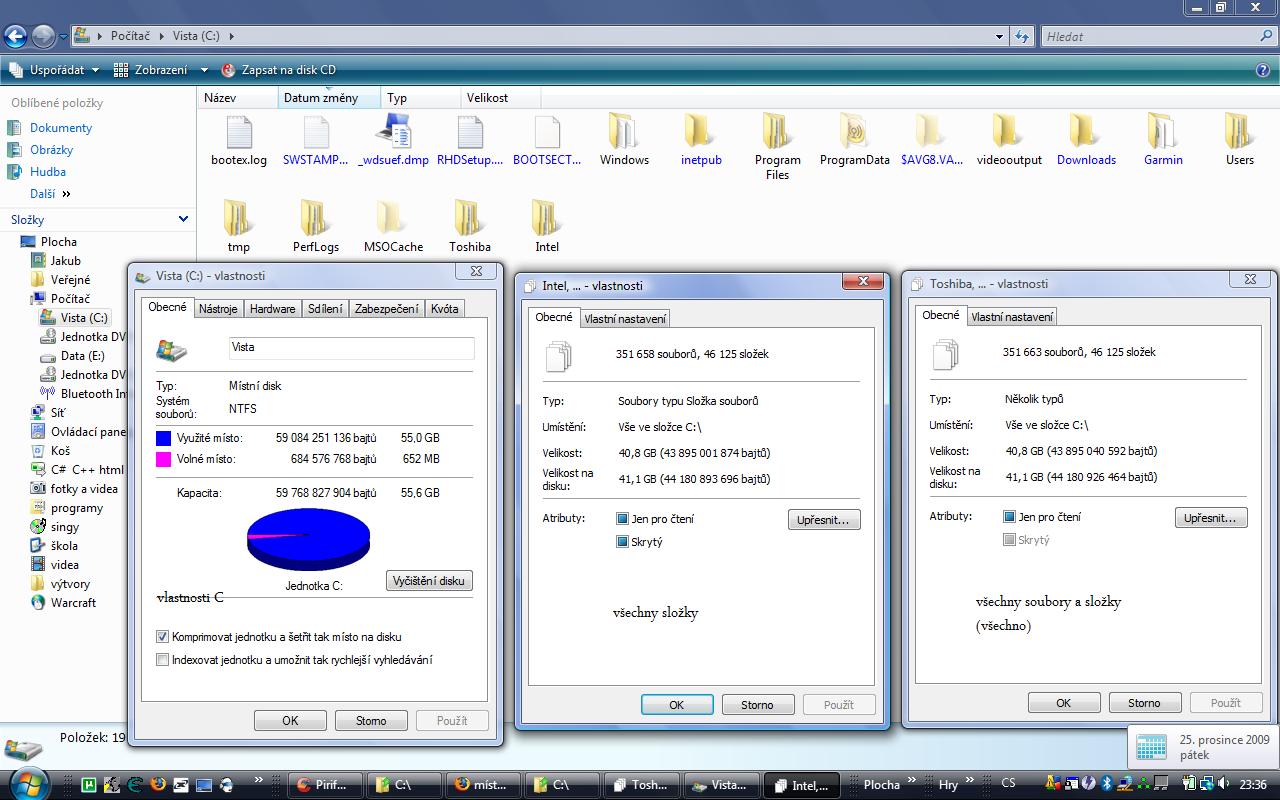The width and height of the screenshot is (1280, 800).
Task: Click the Help question mark icon
Action: (x=1263, y=70)
